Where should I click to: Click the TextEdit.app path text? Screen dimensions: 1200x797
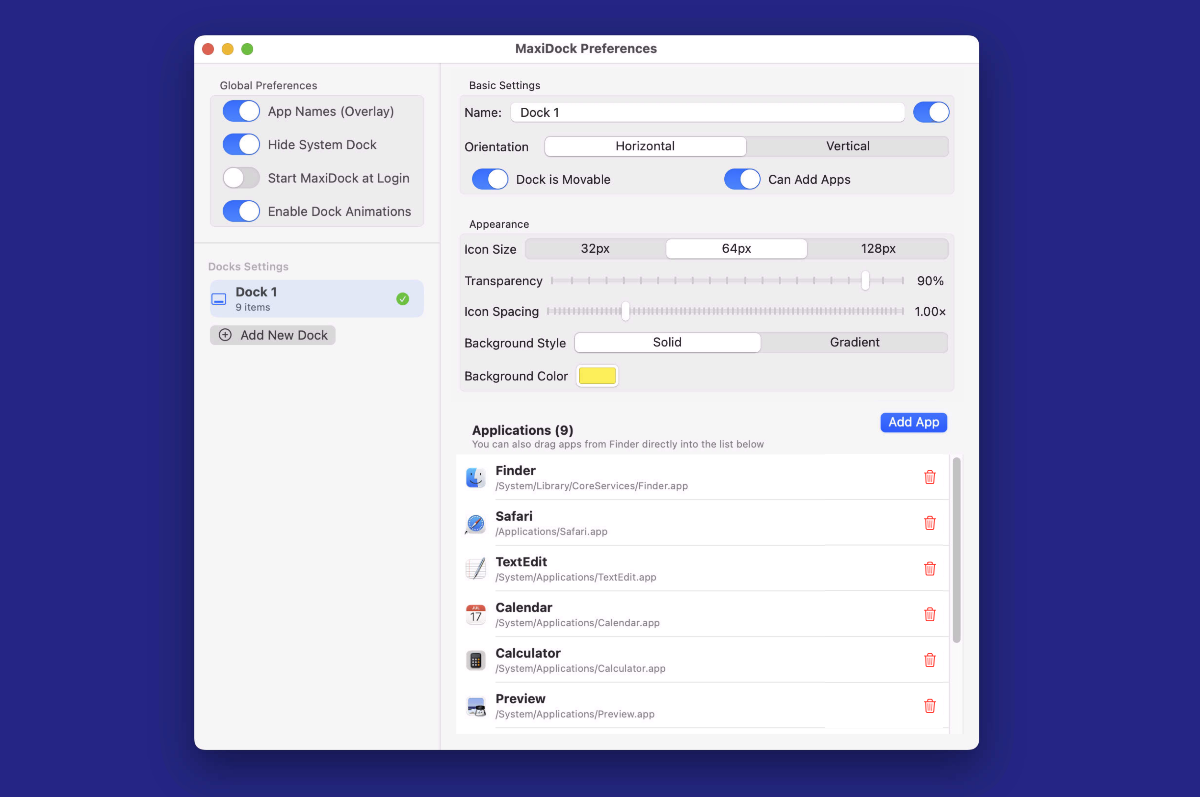[x=576, y=577]
